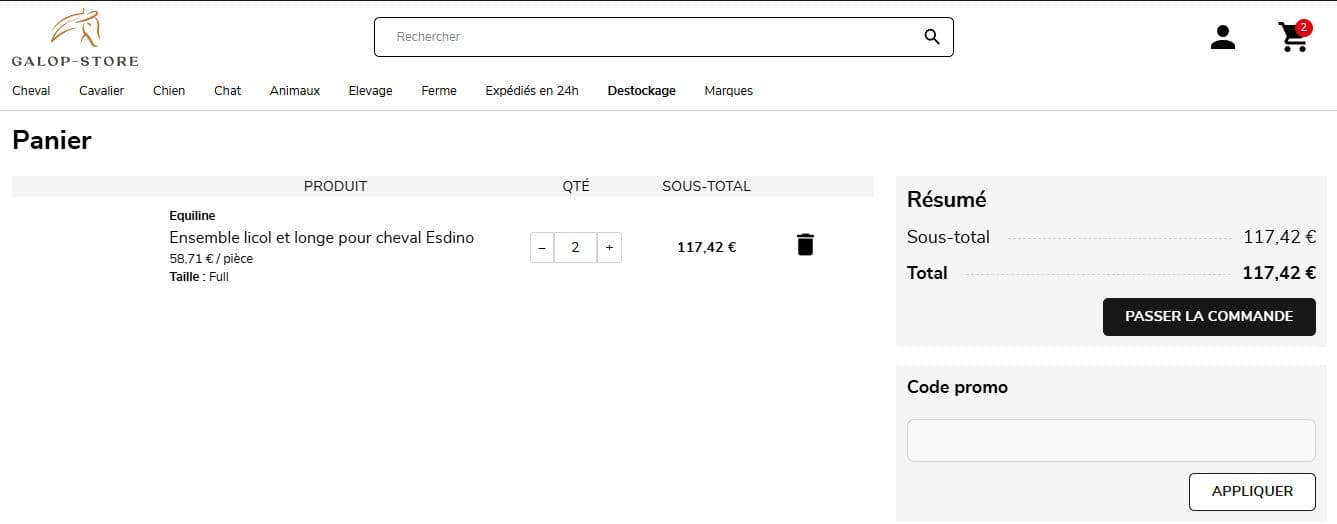
Task: Click the Panier page heading
Action: point(52,140)
